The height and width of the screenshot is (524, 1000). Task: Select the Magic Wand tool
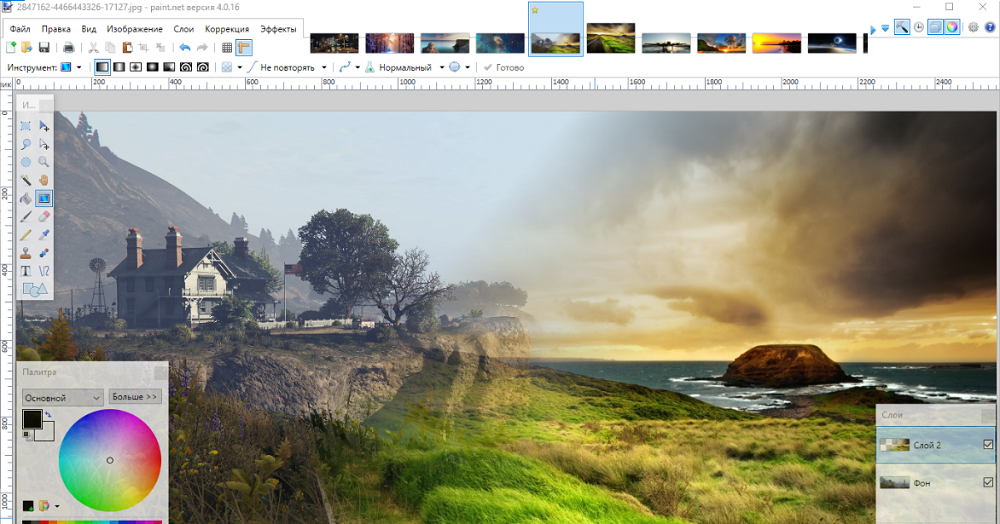(x=26, y=180)
